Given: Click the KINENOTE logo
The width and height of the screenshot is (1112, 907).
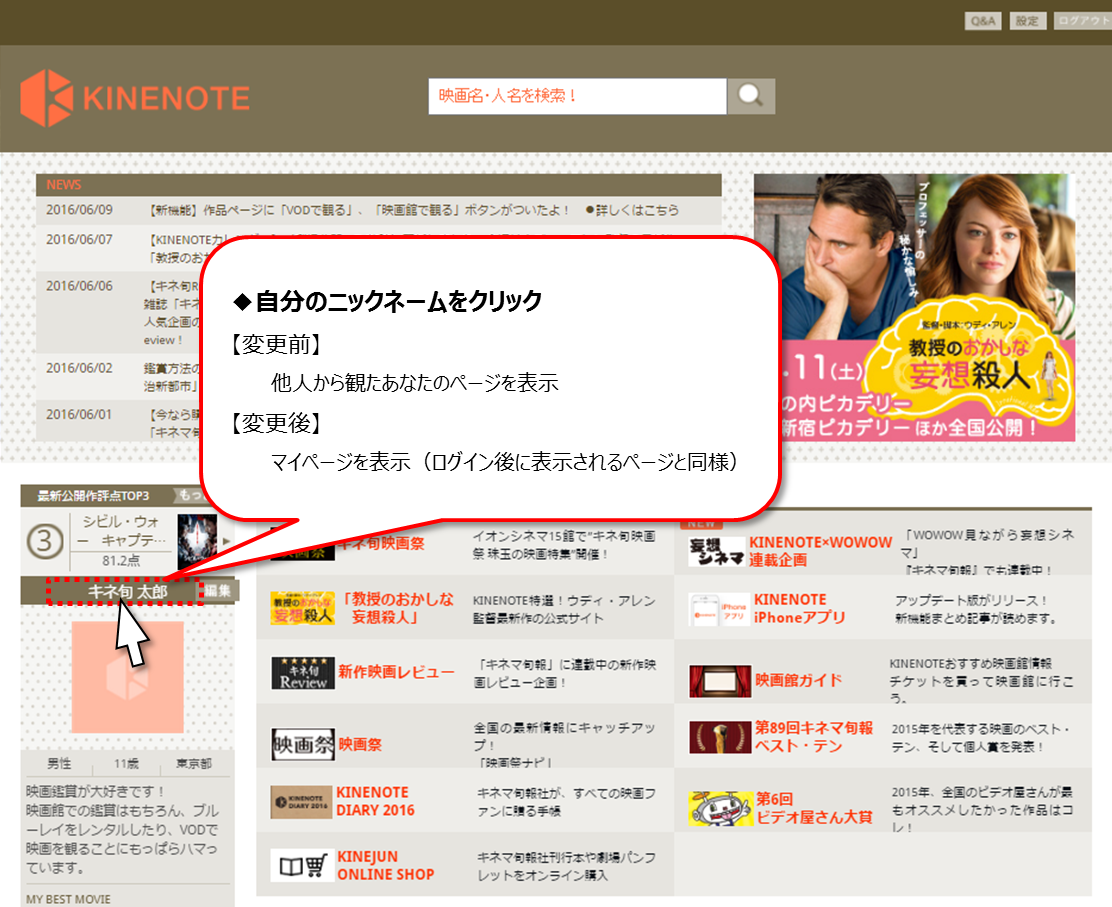Looking at the screenshot, I should click(135, 98).
